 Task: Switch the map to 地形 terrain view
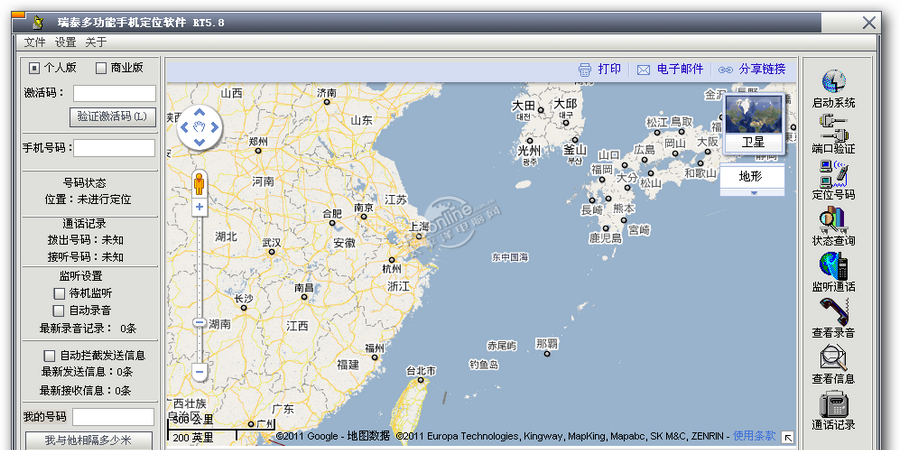[x=752, y=176]
